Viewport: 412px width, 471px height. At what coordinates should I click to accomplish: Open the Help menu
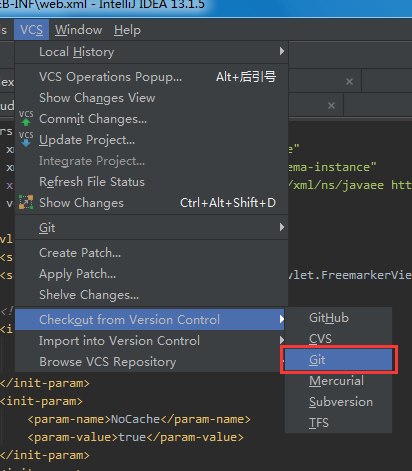pyautogui.click(x=127, y=30)
